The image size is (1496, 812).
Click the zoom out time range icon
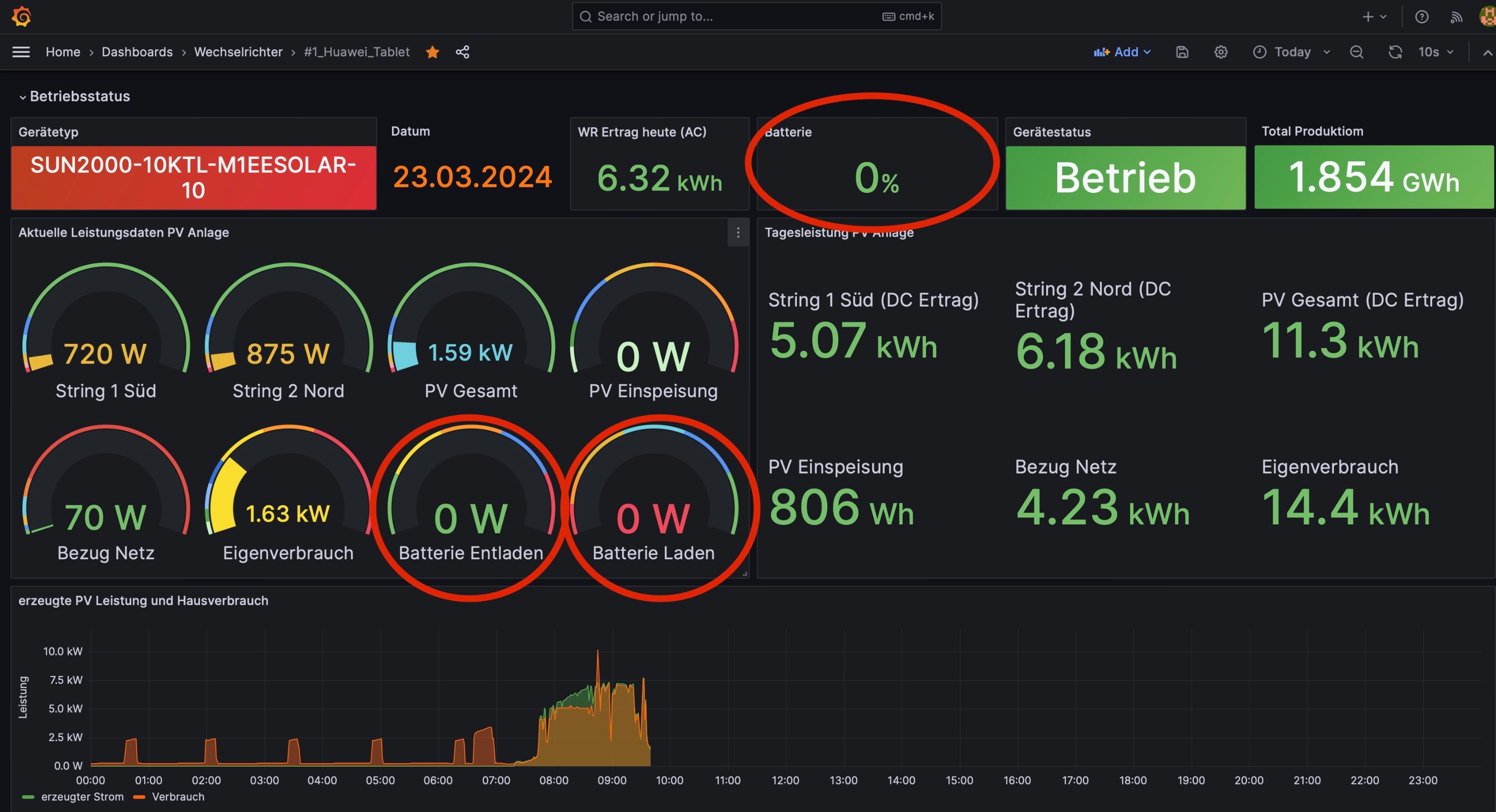coord(1356,52)
